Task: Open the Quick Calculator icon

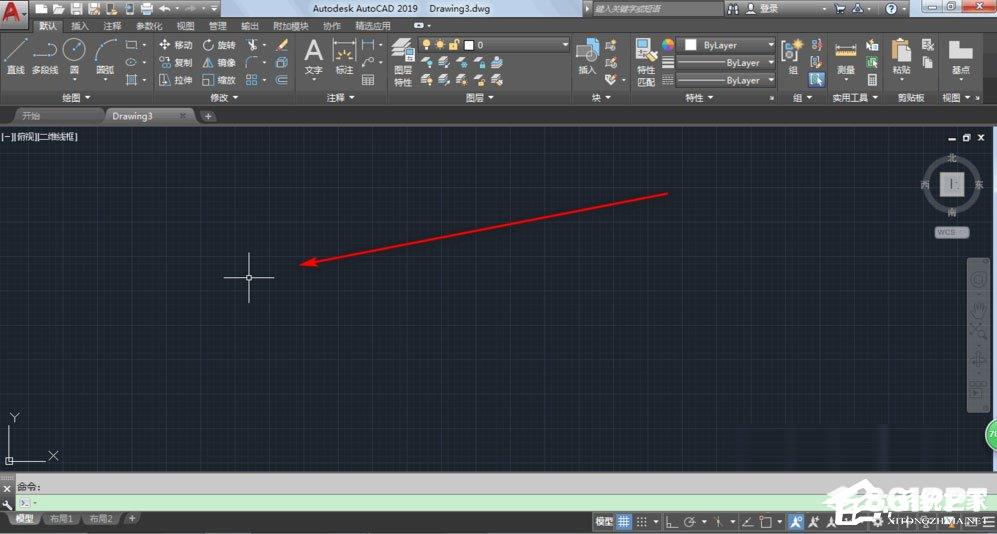Action: [872, 80]
